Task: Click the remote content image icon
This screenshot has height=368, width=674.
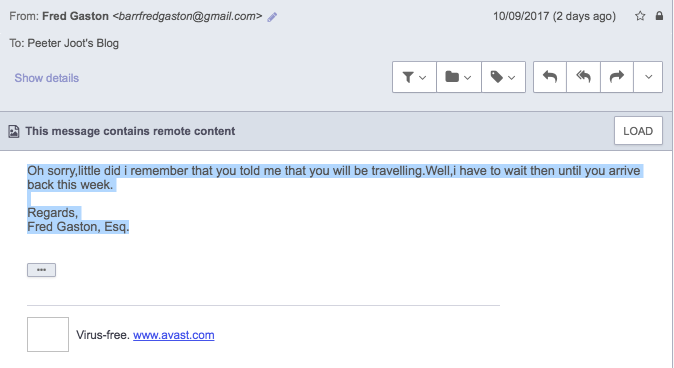Action: (14, 131)
